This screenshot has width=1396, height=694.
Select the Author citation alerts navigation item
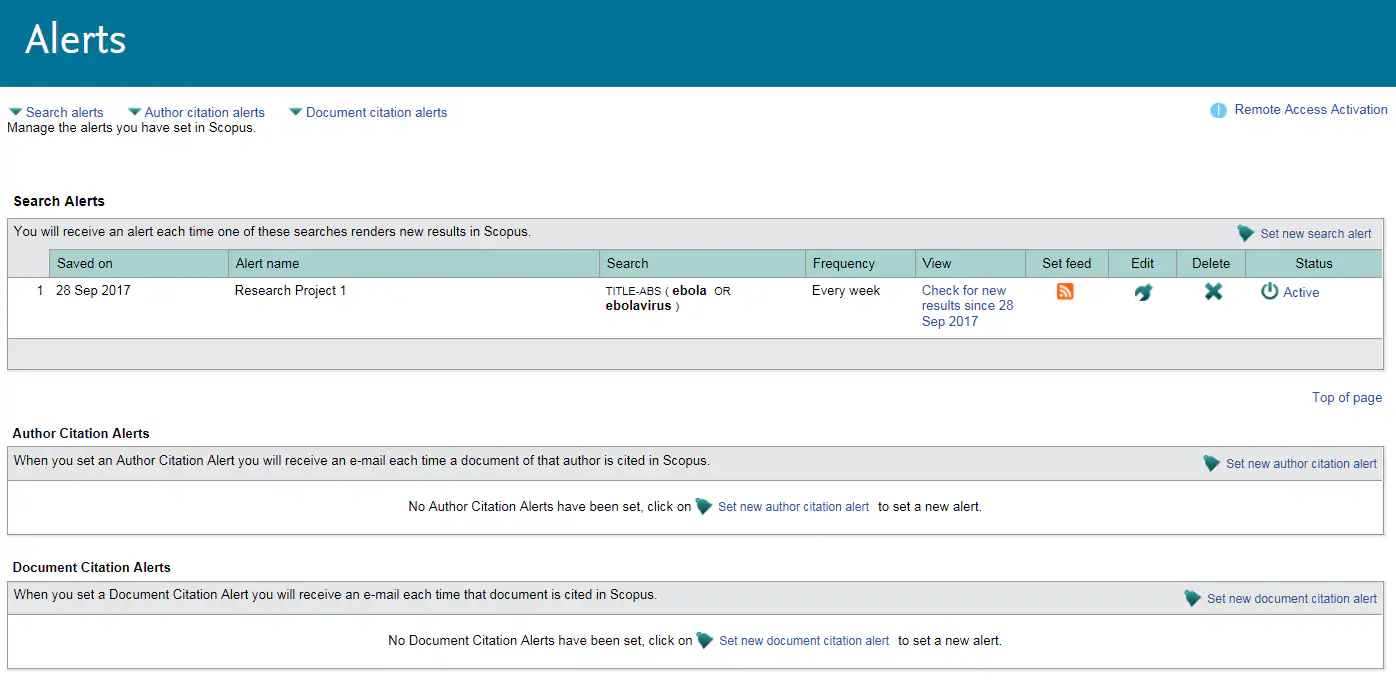click(204, 112)
